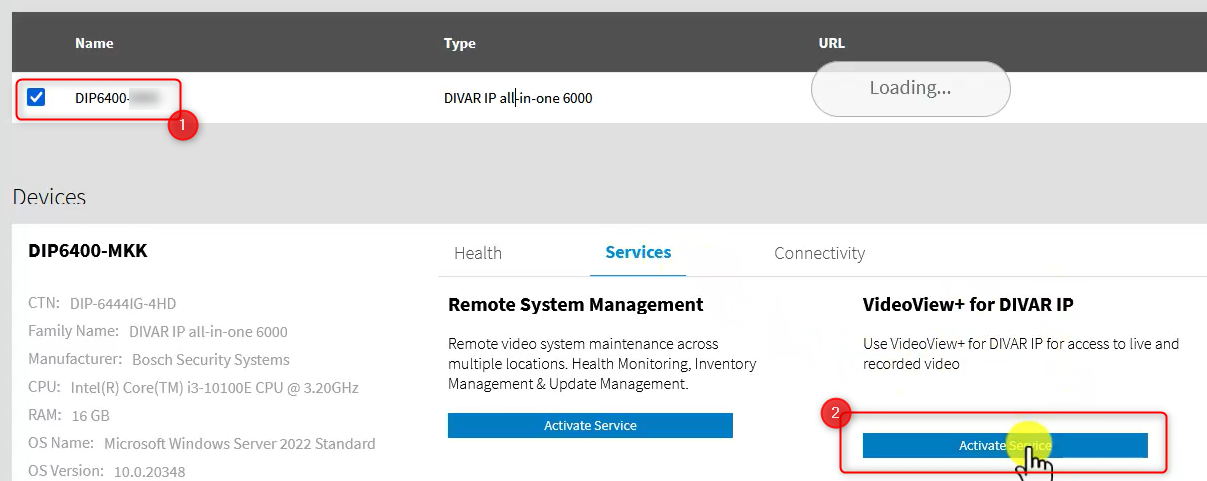
Task: Click the Remote System Management heading
Action: point(576,304)
